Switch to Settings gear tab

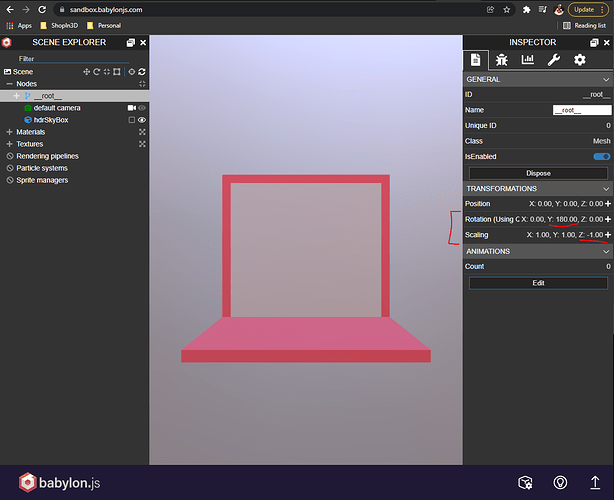click(x=580, y=60)
